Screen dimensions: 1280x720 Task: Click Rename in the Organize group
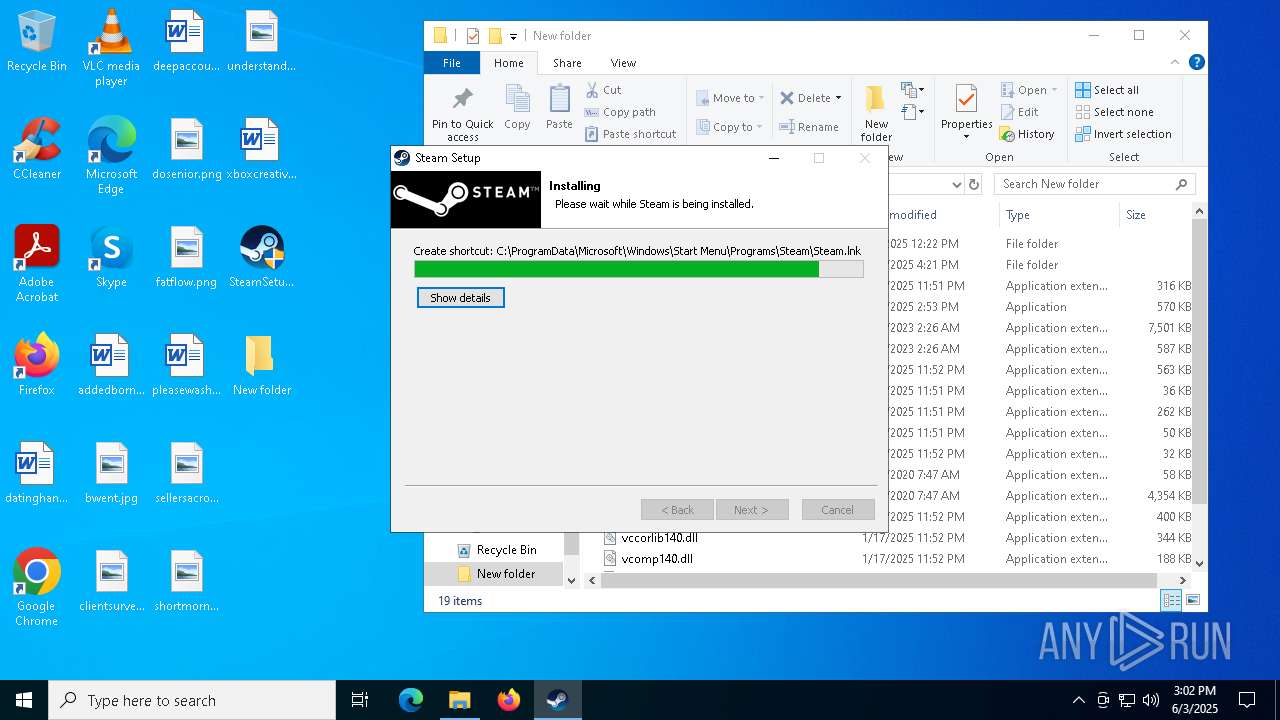[x=809, y=127]
